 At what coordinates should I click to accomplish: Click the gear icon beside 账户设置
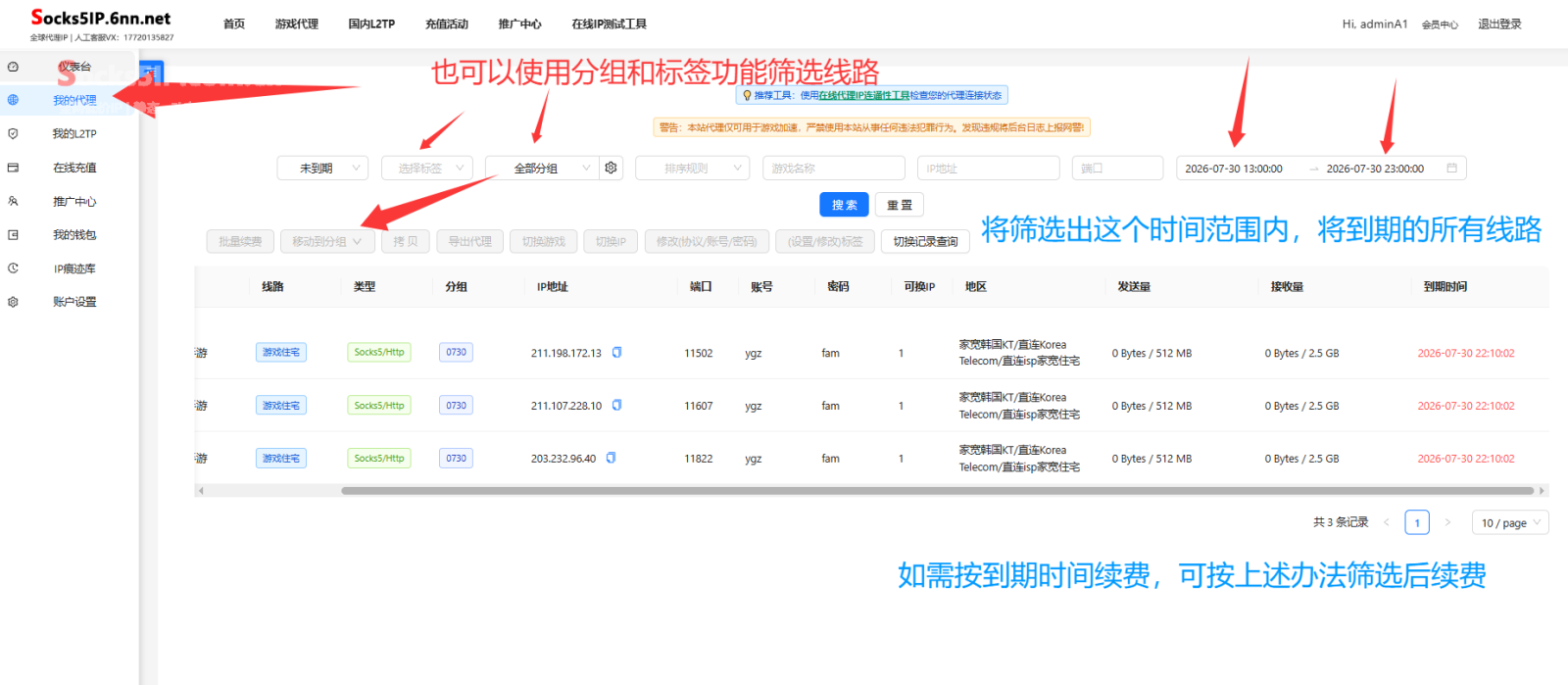click(13, 302)
